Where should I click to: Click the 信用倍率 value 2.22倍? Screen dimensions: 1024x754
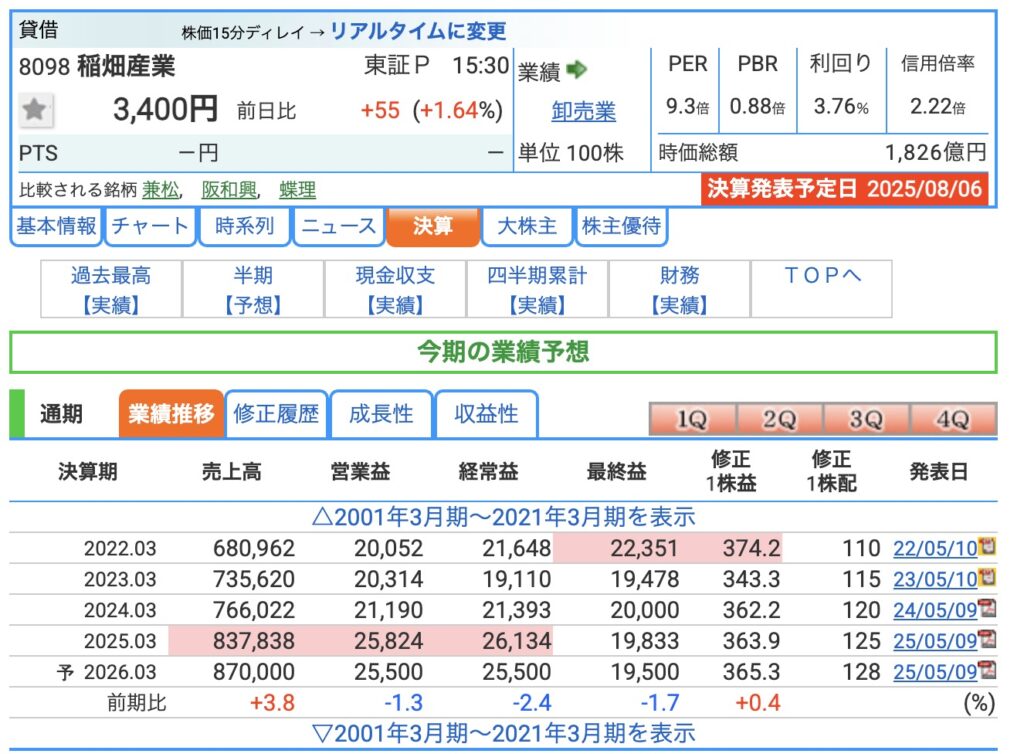pos(938,106)
